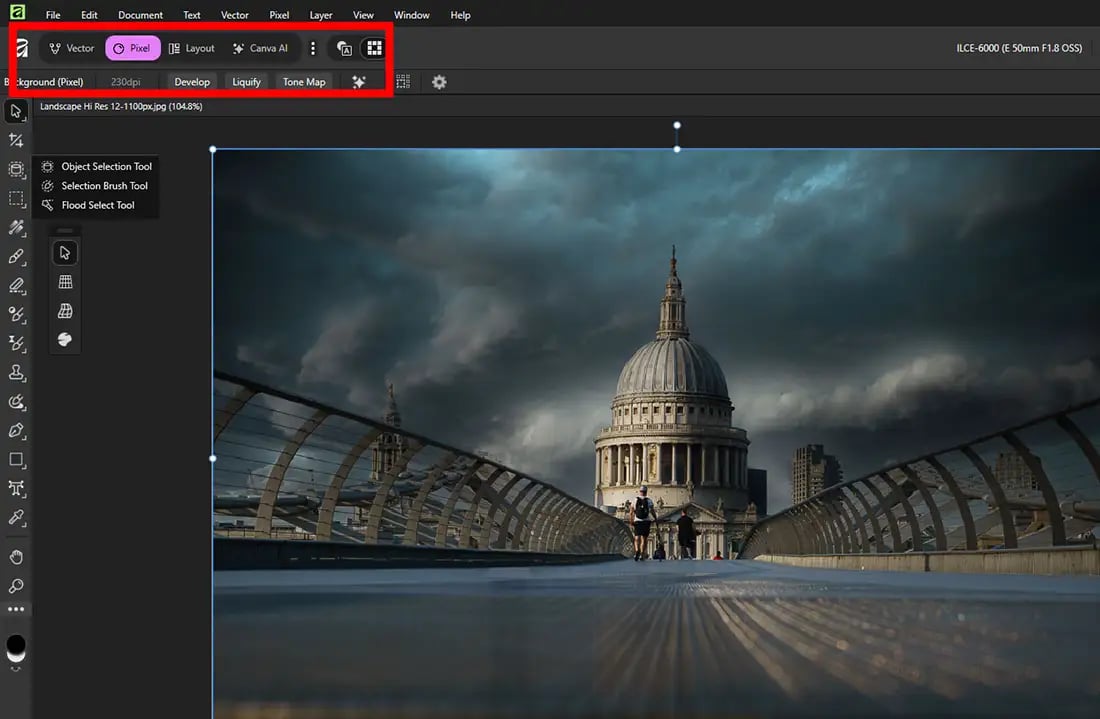This screenshot has width=1100, height=719.
Task: Click the Tone Map button
Action: tap(304, 82)
